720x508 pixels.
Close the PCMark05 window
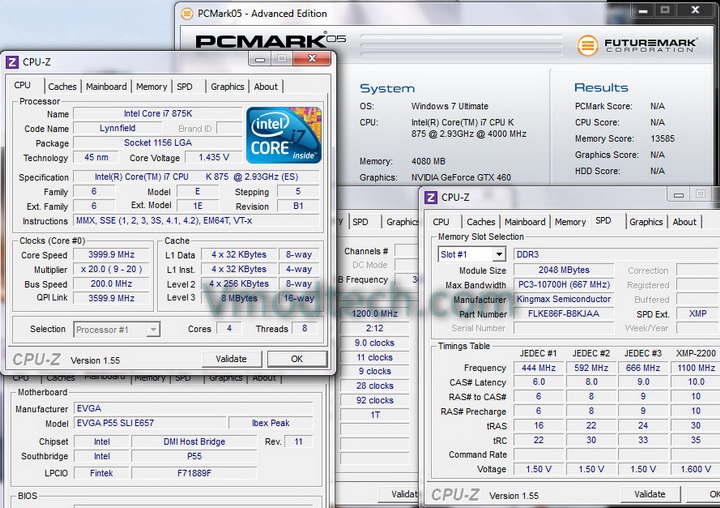[x=695, y=10]
